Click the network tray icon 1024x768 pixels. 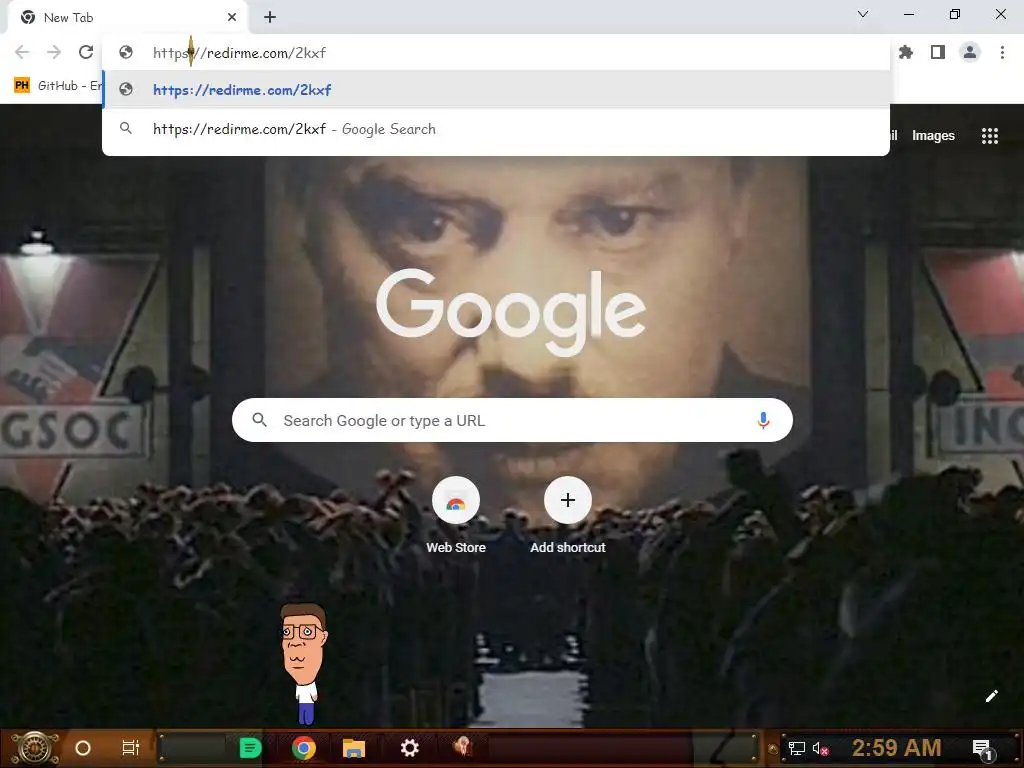[x=797, y=748]
